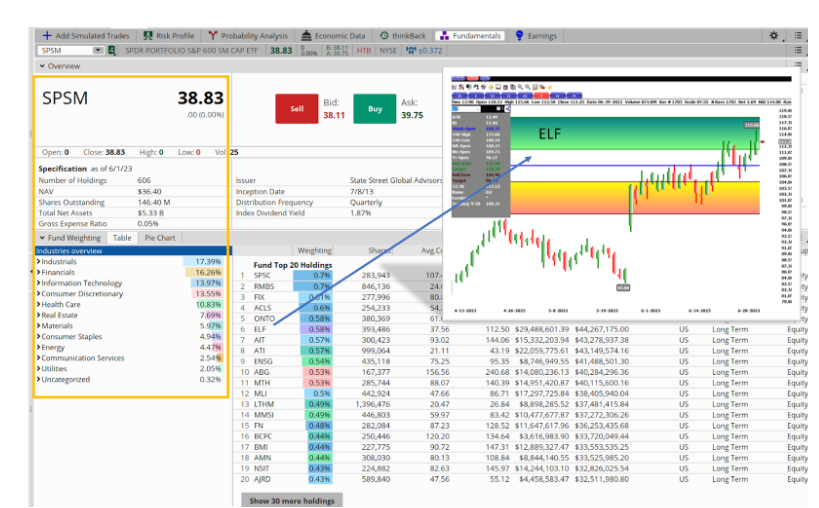This screenshot has width=819, height=508.
Task: Expand the Financials sector row
Action: pos(38,272)
